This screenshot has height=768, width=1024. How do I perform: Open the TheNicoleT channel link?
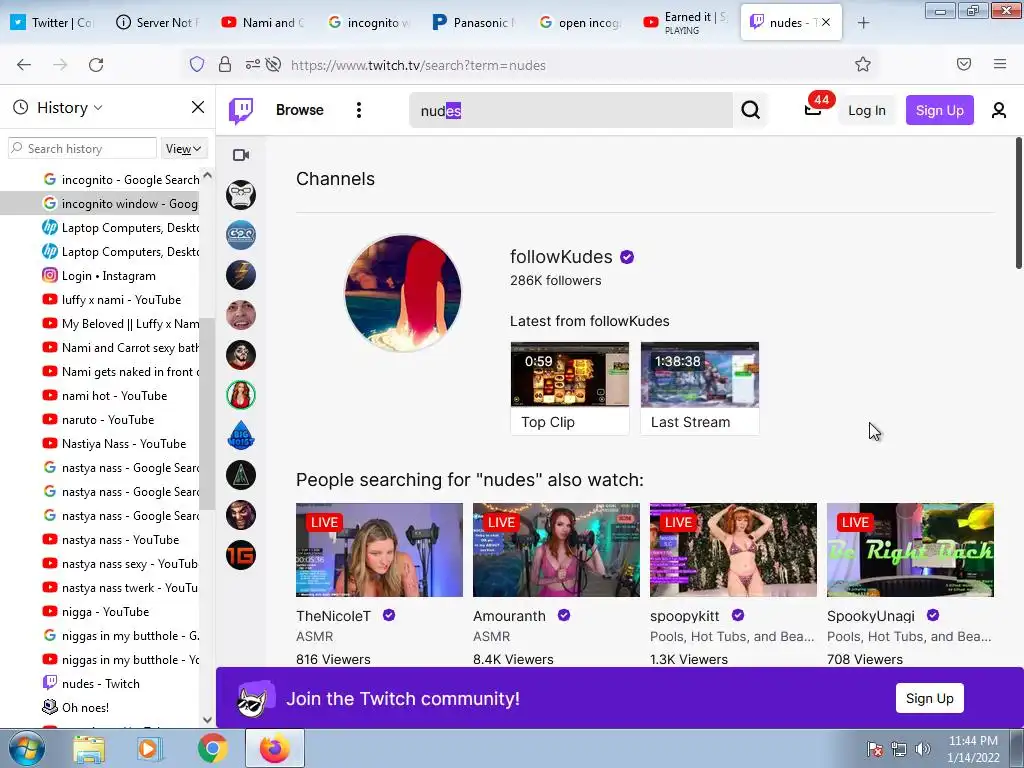click(x=333, y=616)
